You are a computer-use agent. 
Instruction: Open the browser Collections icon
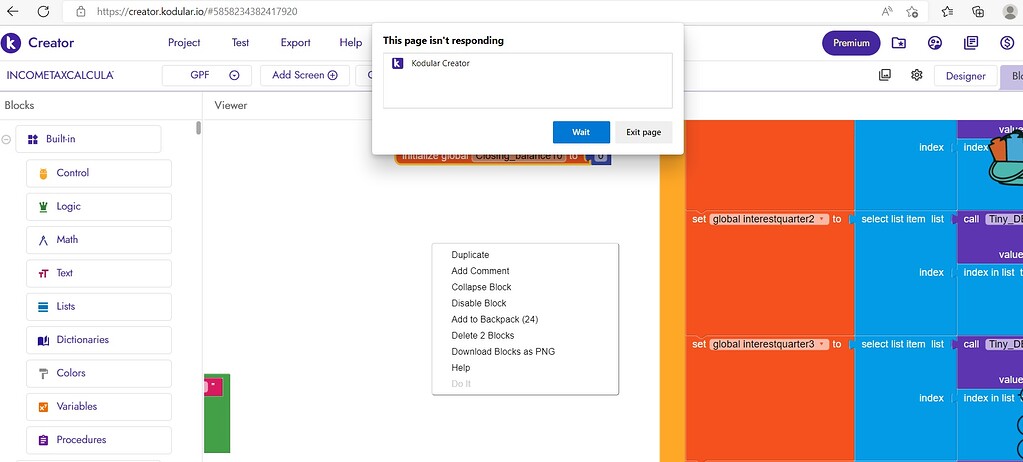tap(978, 11)
